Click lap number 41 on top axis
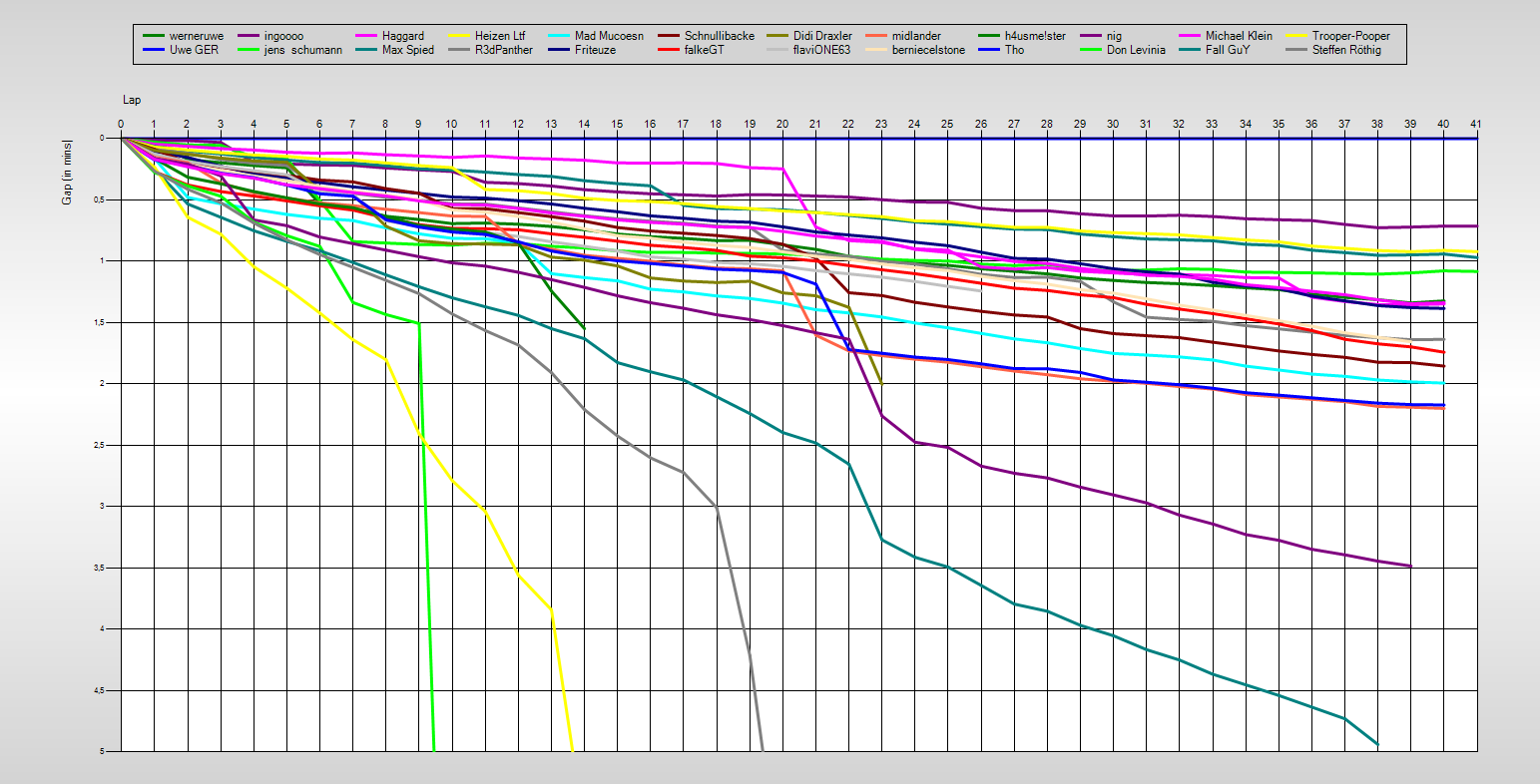The image size is (1540, 784). tap(1476, 125)
